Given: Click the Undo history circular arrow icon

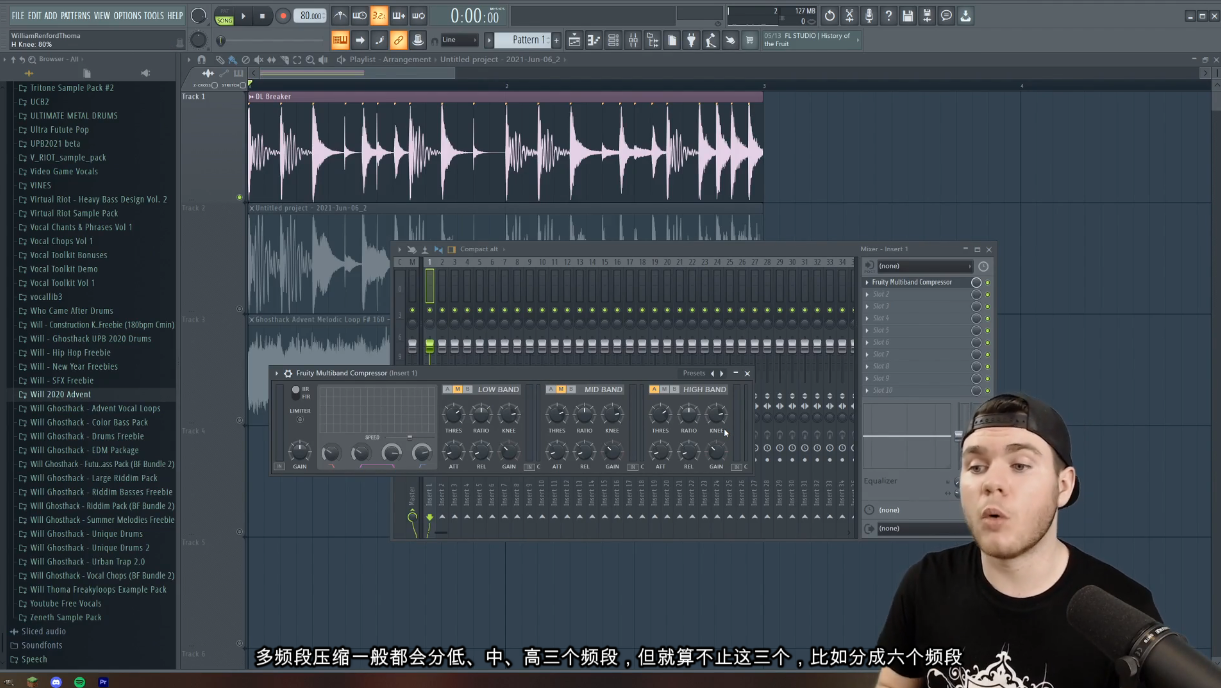Looking at the screenshot, I should click(829, 16).
